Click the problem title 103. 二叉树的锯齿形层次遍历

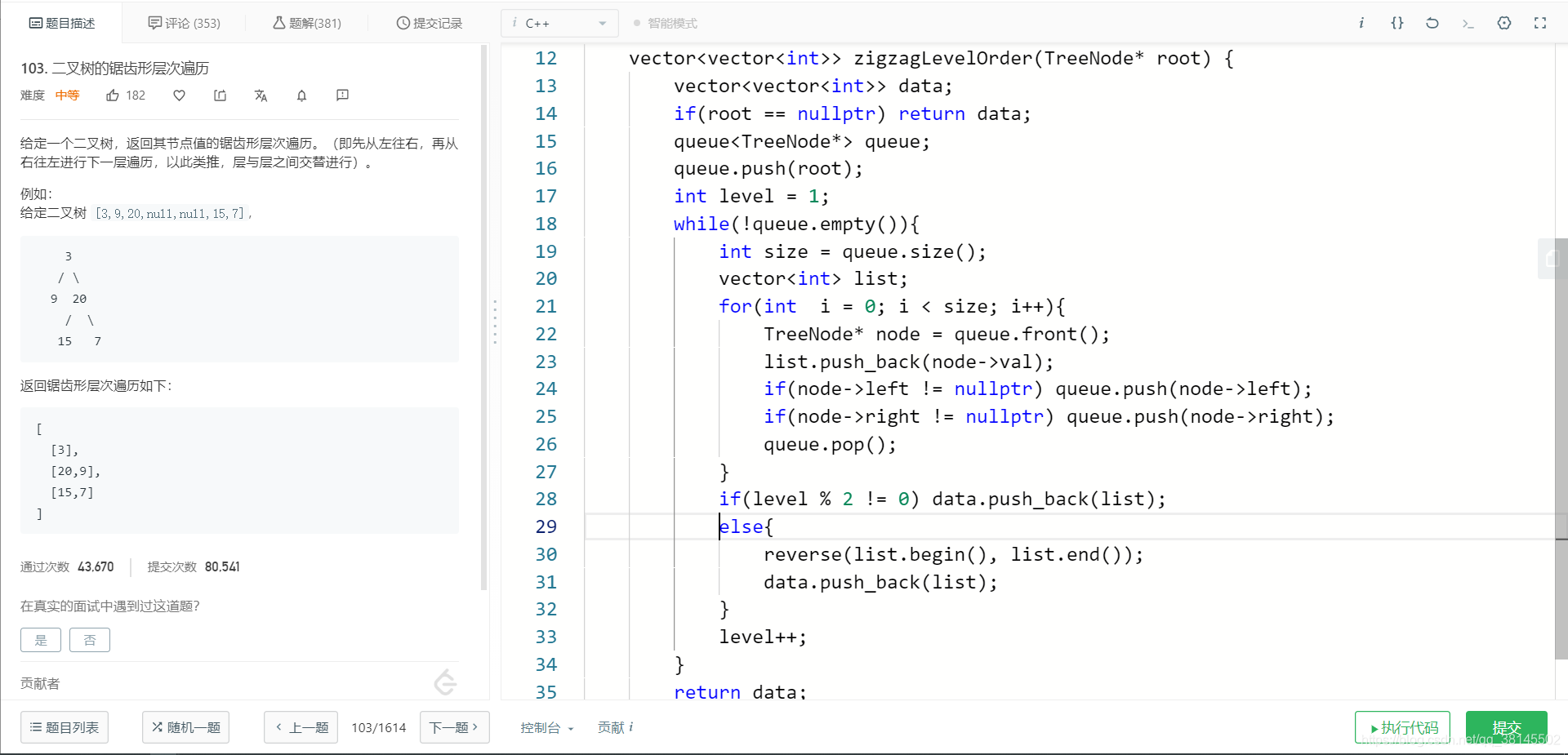pyautogui.click(x=115, y=68)
